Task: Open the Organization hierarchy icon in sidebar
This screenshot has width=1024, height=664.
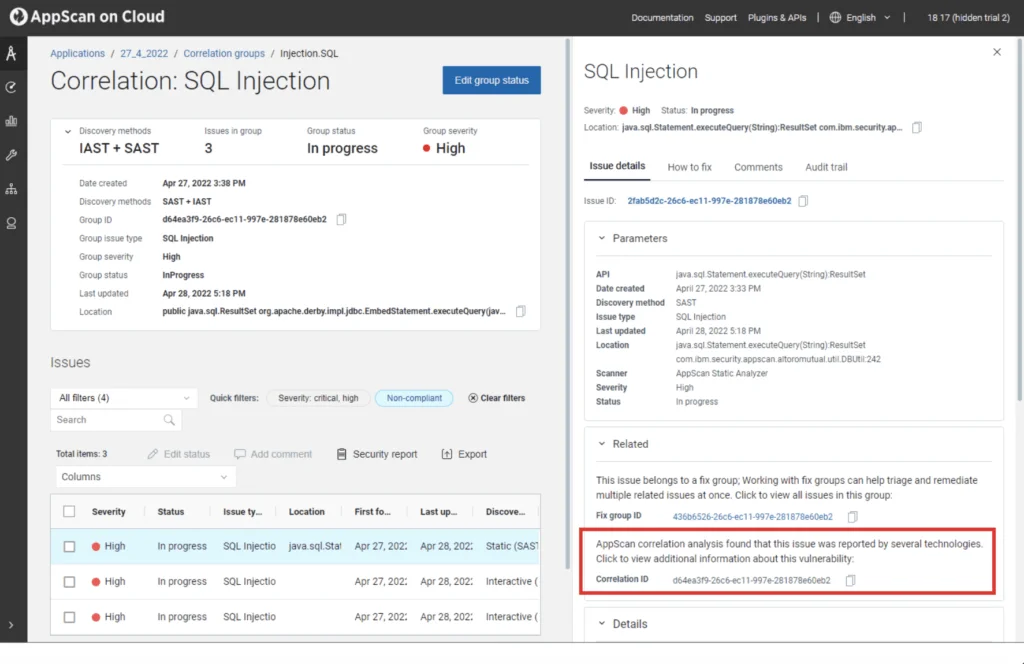Action: tap(12, 188)
